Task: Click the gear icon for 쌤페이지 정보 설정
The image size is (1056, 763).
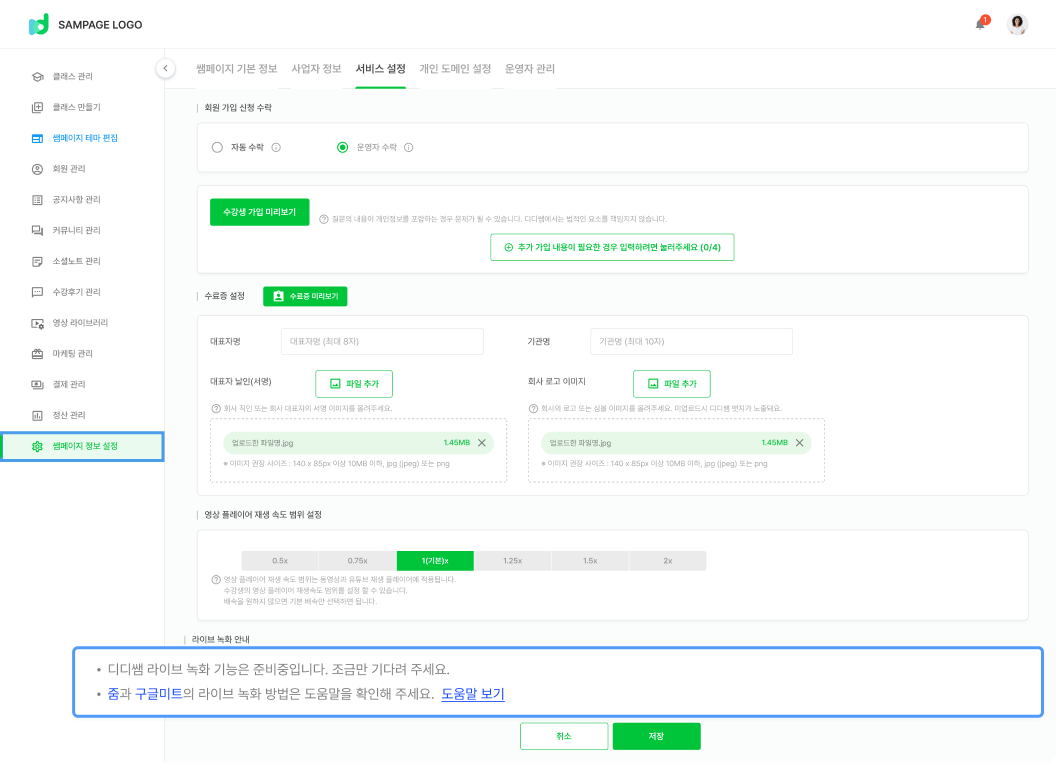Action: [x=37, y=446]
